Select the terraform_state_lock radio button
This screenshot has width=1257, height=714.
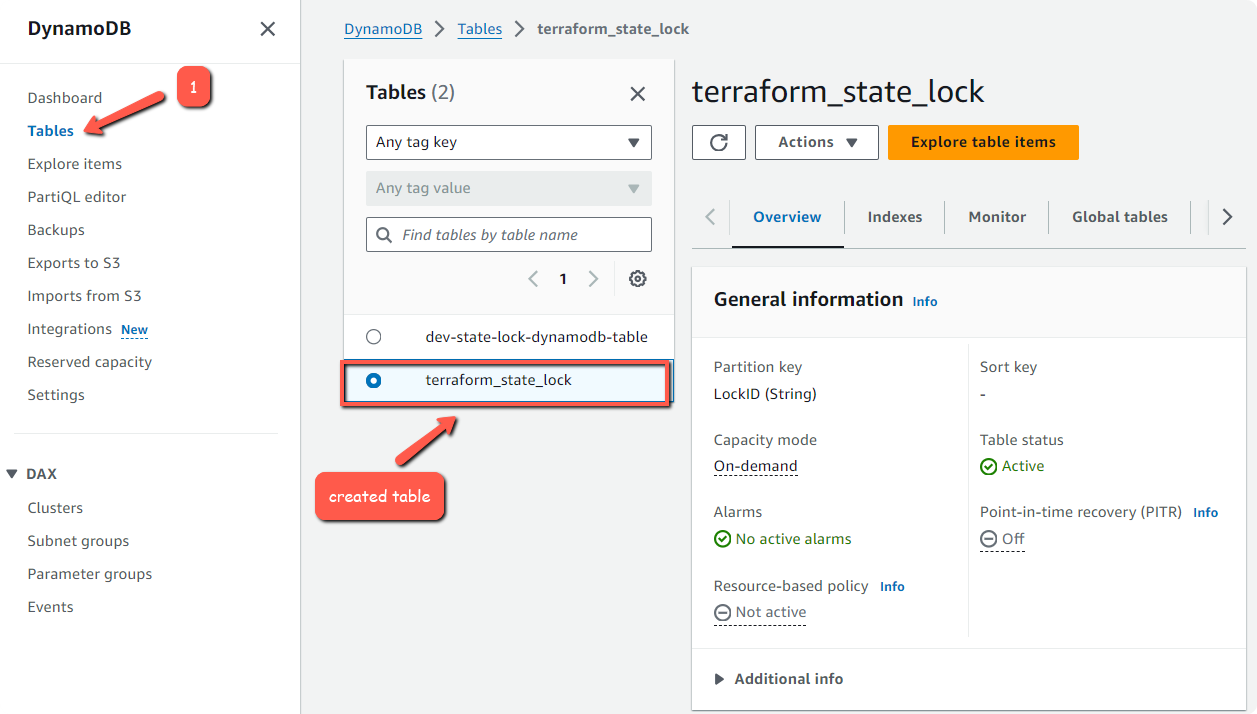[373, 380]
